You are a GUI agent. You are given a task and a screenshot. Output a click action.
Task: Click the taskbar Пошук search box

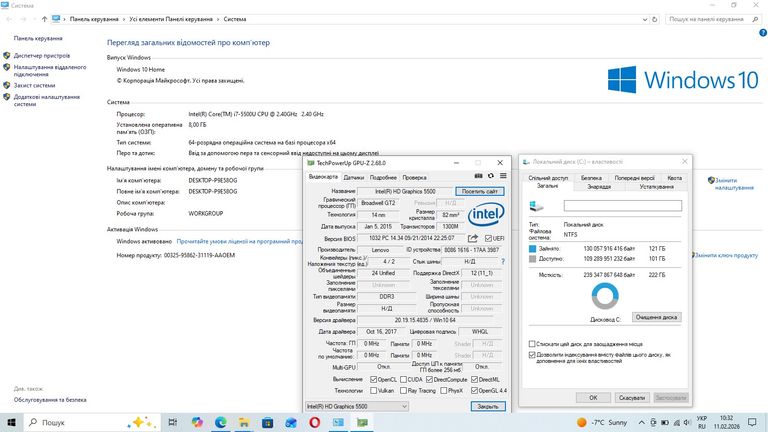coord(92,422)
